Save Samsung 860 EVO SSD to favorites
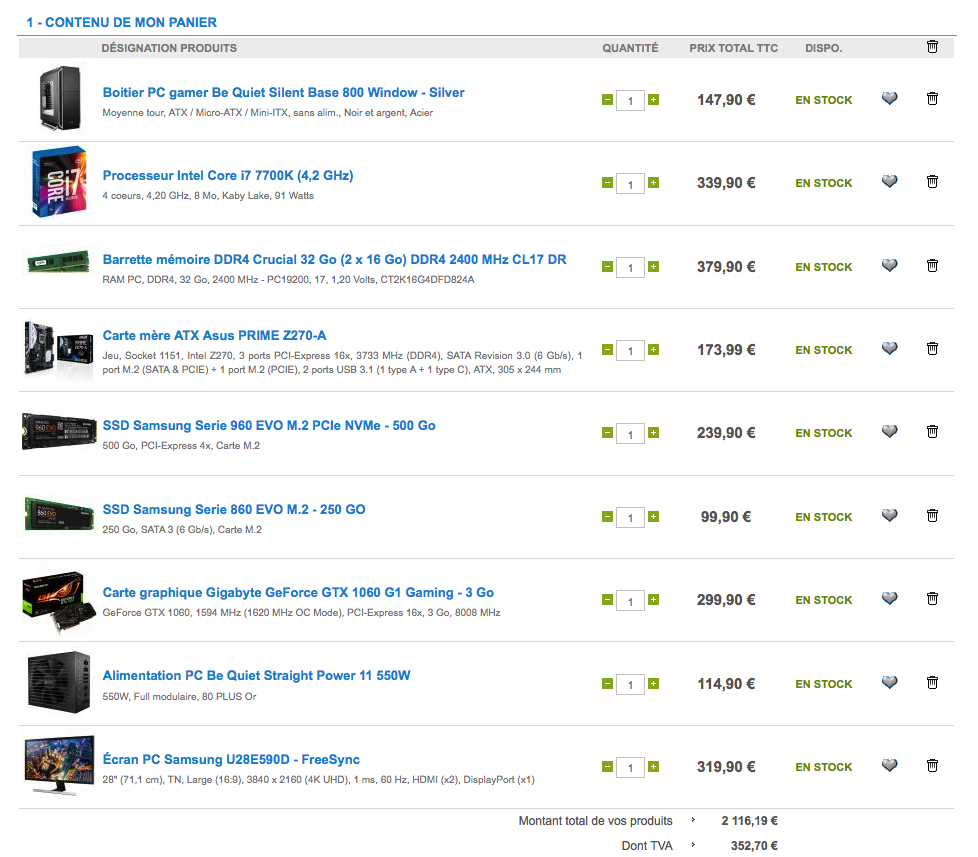The width and height of the screenshot is (978, 857). pos(889,516)
